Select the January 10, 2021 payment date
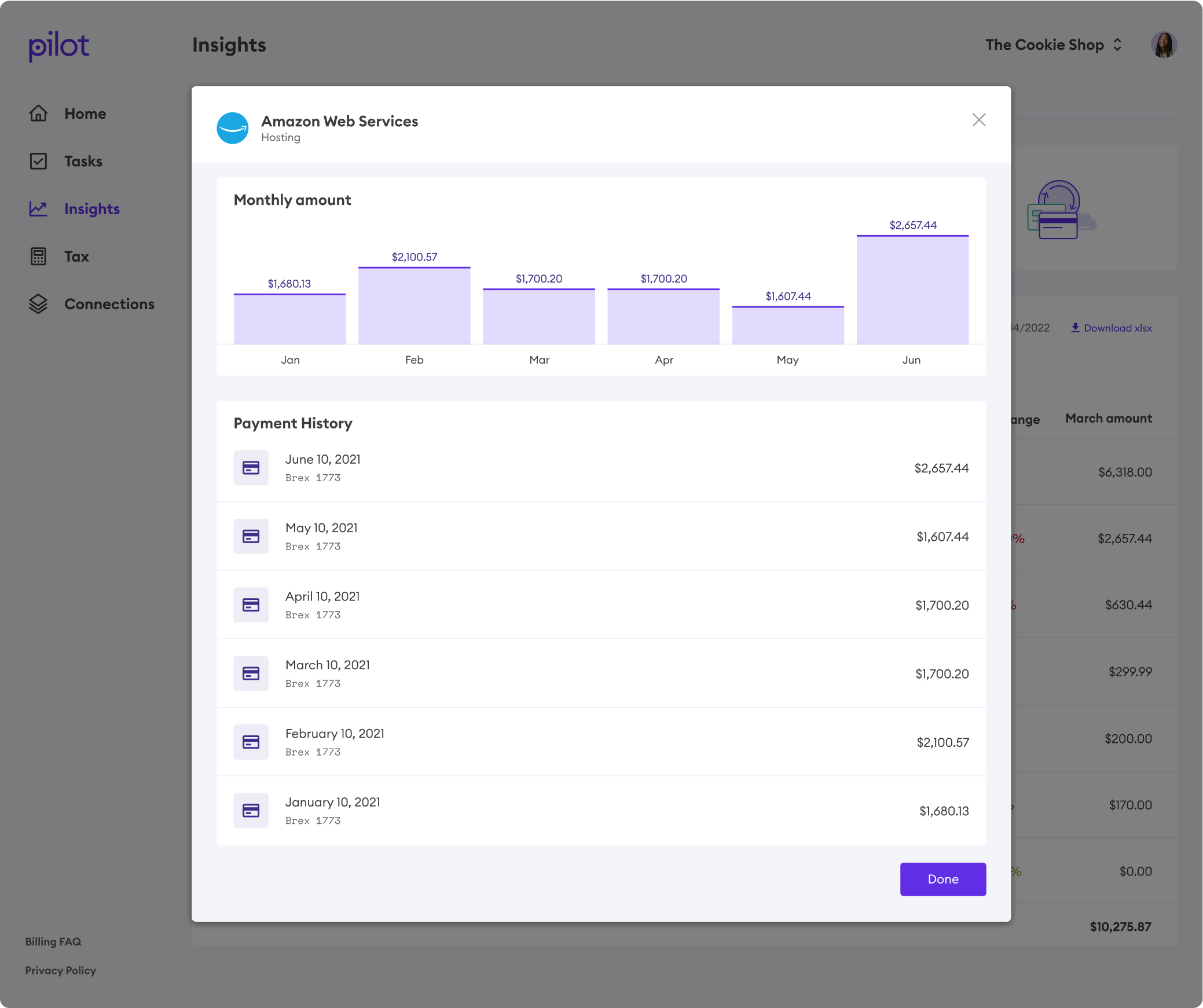The width and height of the screenshot is (1203, 1008). pos(333,802)
